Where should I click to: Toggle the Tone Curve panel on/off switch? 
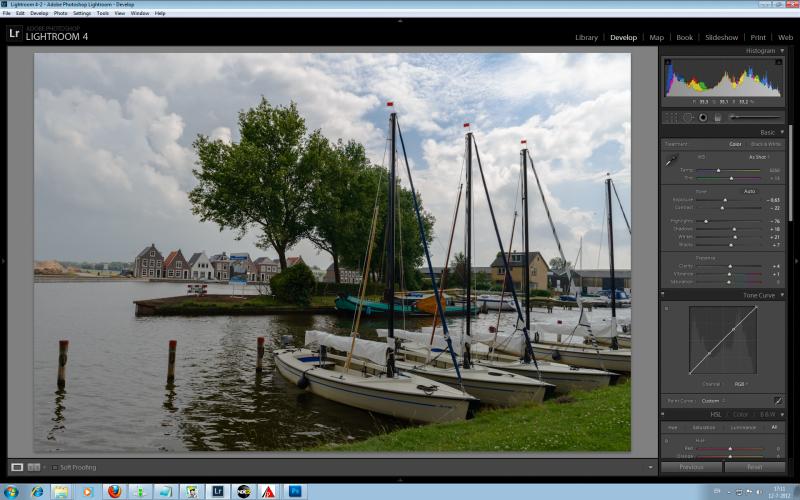click(663, 295)
